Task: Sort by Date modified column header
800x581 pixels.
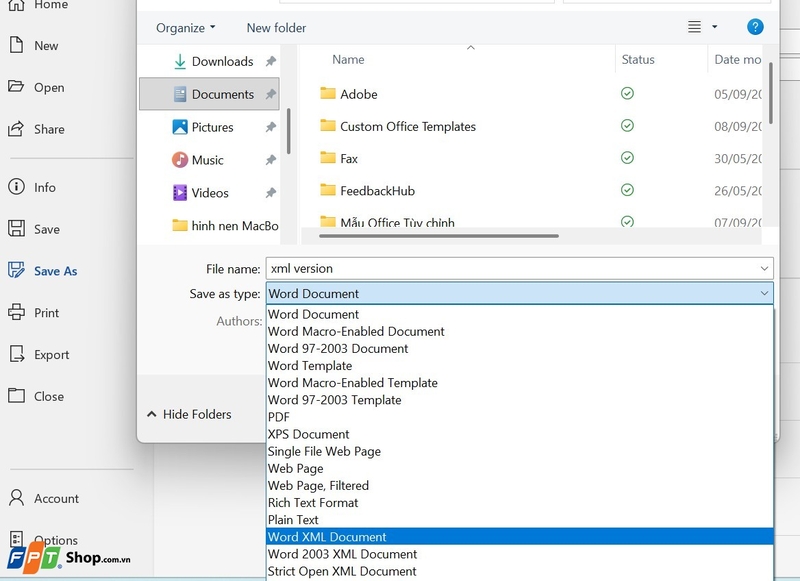Action: point(738,59)
